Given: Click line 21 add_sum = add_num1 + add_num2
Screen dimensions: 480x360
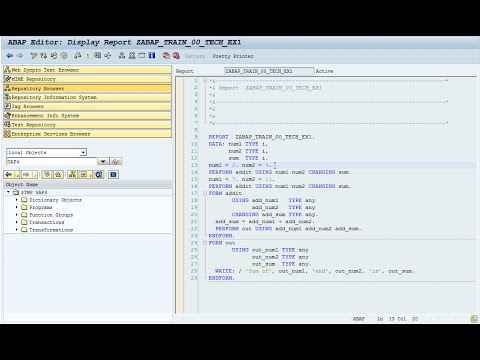Looking at the screenshot, I should (265, 221).
